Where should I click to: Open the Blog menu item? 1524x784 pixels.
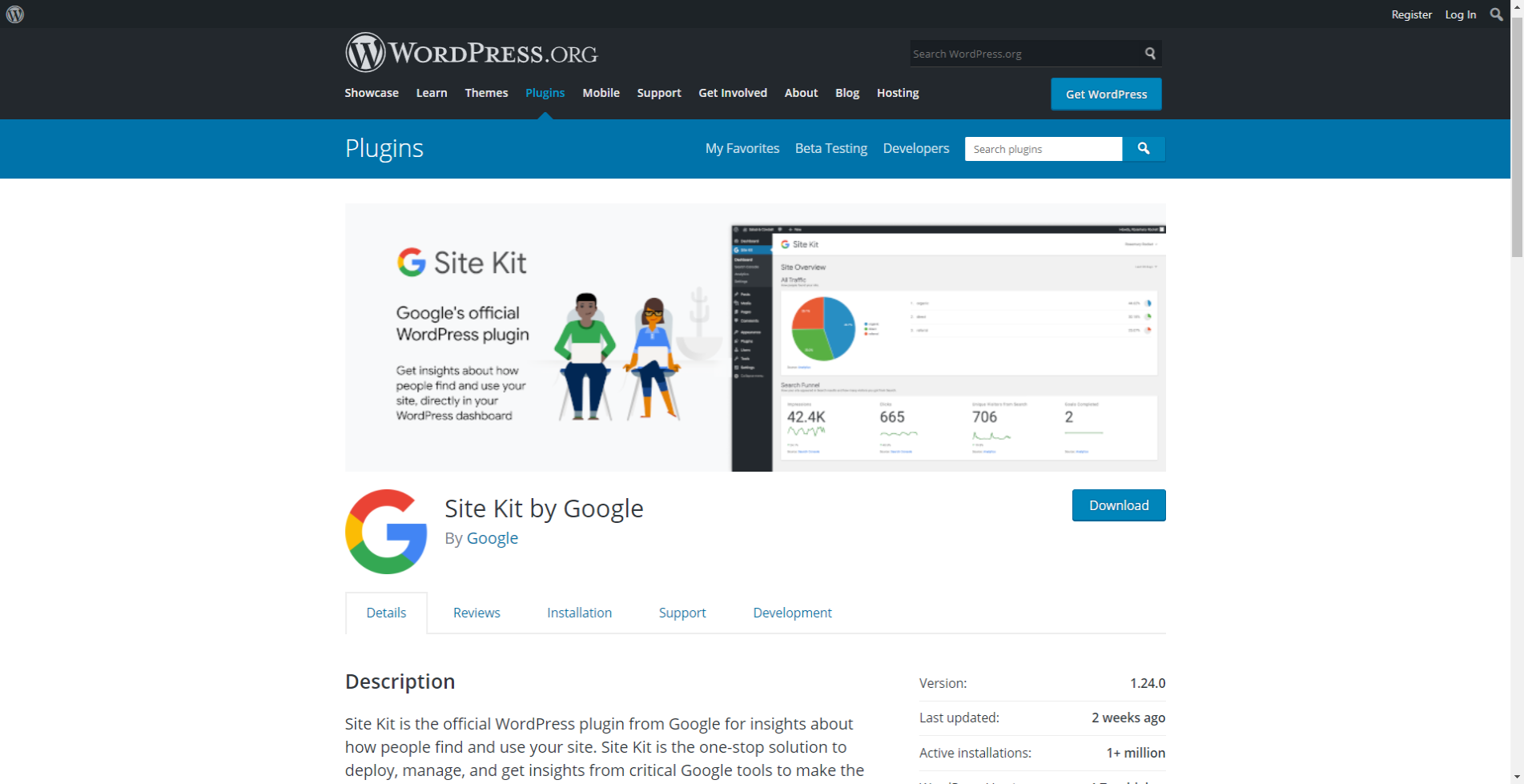[847, 93]
